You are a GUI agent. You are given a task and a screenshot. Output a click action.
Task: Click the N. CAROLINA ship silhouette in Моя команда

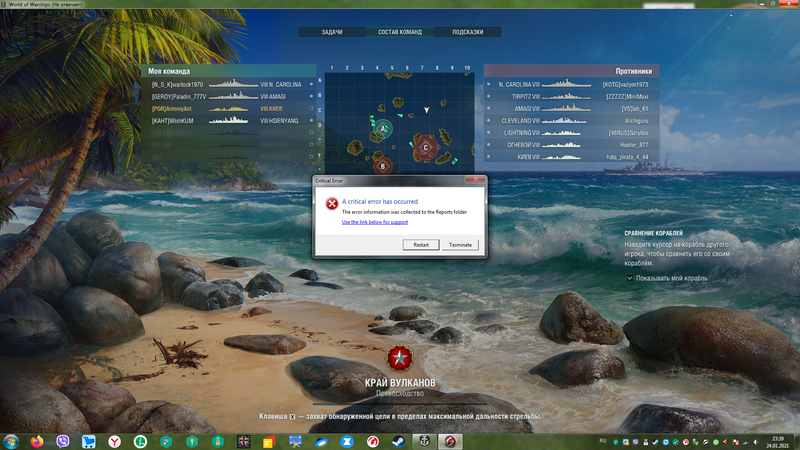(x=233, y=83)
